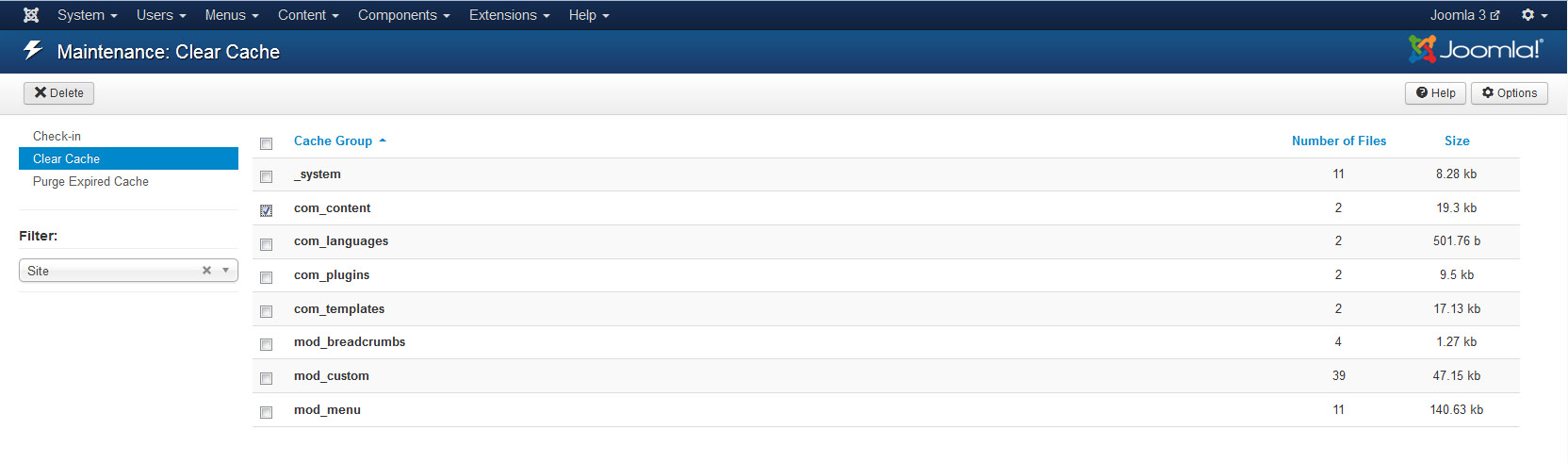
Task: Click the ascending sort arrow beside Cache Group
Action: 383,141
